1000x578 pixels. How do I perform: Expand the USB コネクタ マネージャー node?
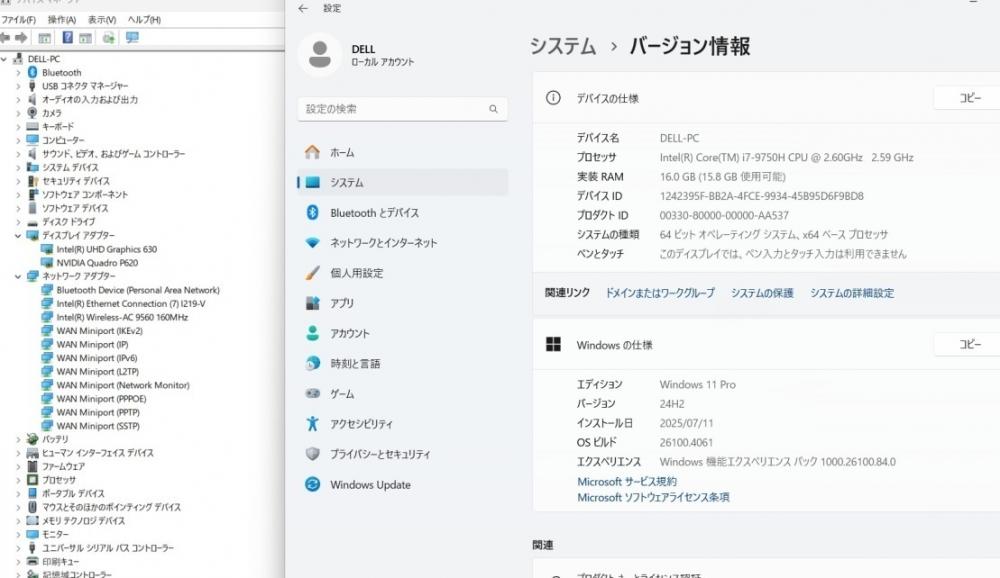pyautogui.click(x=18, y=86)
